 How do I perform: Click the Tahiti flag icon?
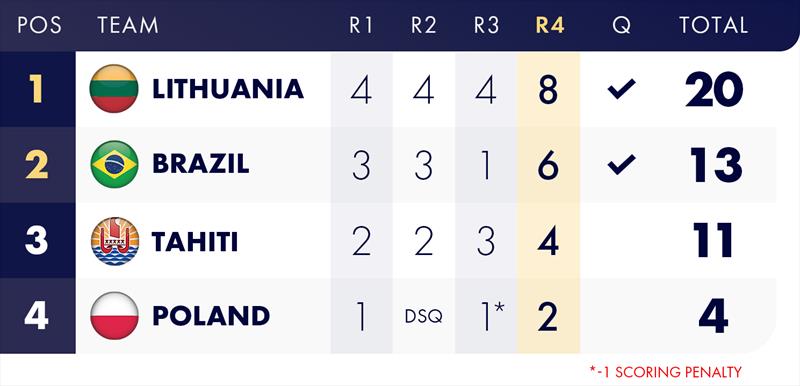pos(114,241)
